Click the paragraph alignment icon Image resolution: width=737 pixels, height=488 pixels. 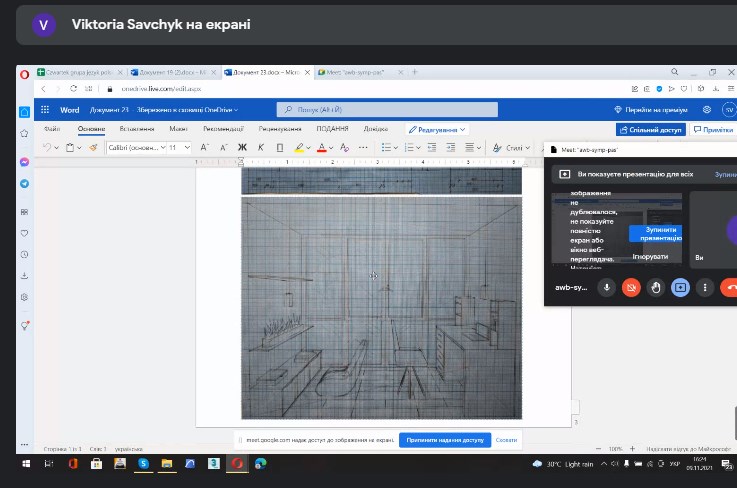pyautogui.click(x=470, y=148)
